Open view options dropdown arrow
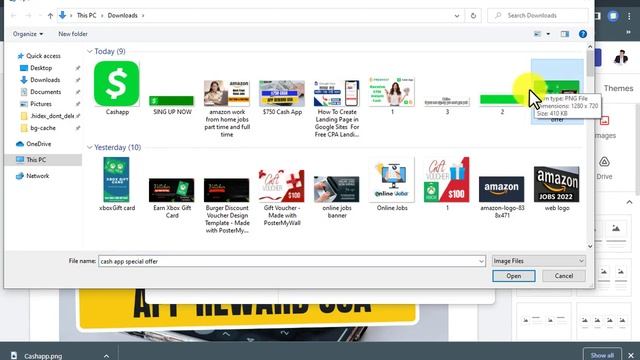Screen dimensions: 640x360 (x=548, y=34)
